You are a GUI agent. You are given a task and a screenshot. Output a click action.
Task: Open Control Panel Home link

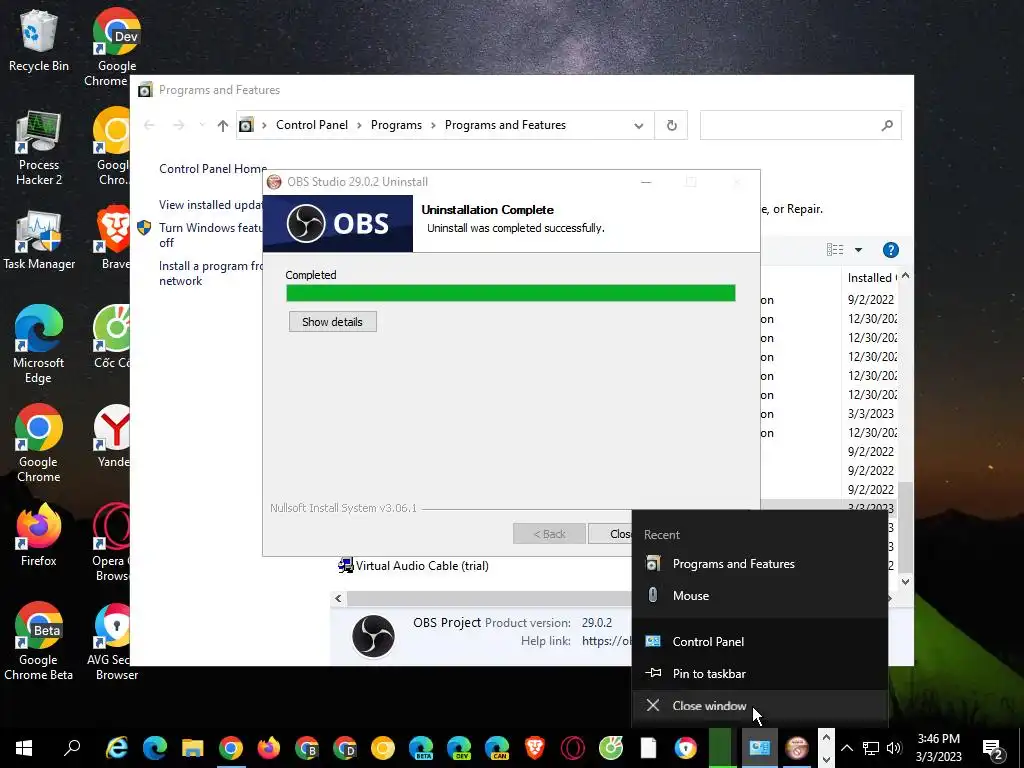(x=213, y=168)
